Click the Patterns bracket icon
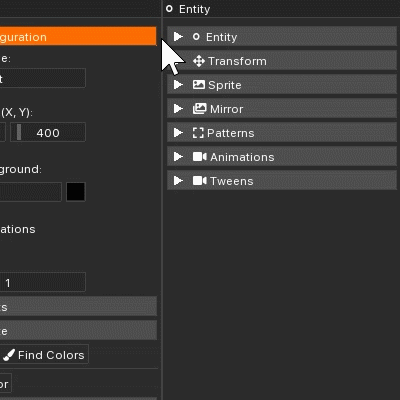This screenshot has height=400, width=400. click(198, 133)
